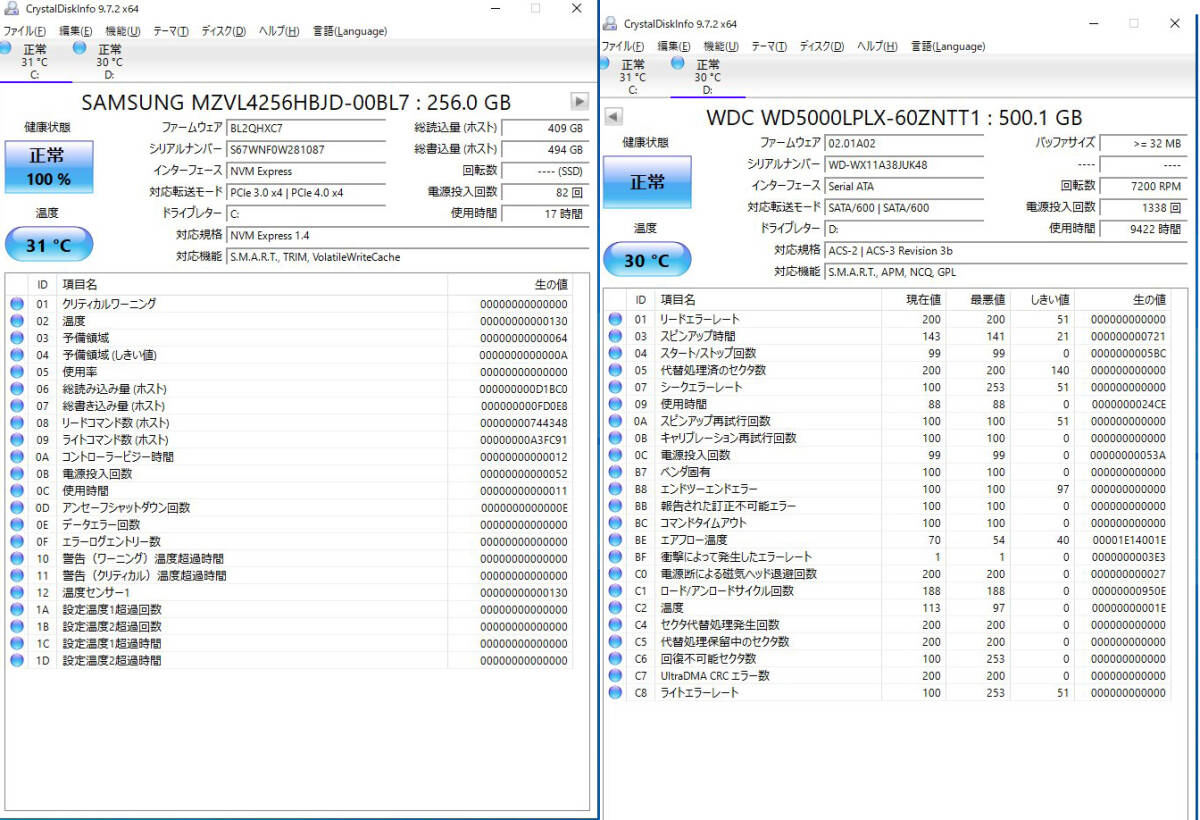Image resolution: width=1200 pixels, height=820 pixels.
Task: Click status orb for ライトエラーレート row
Action: (x=615, y=693)
